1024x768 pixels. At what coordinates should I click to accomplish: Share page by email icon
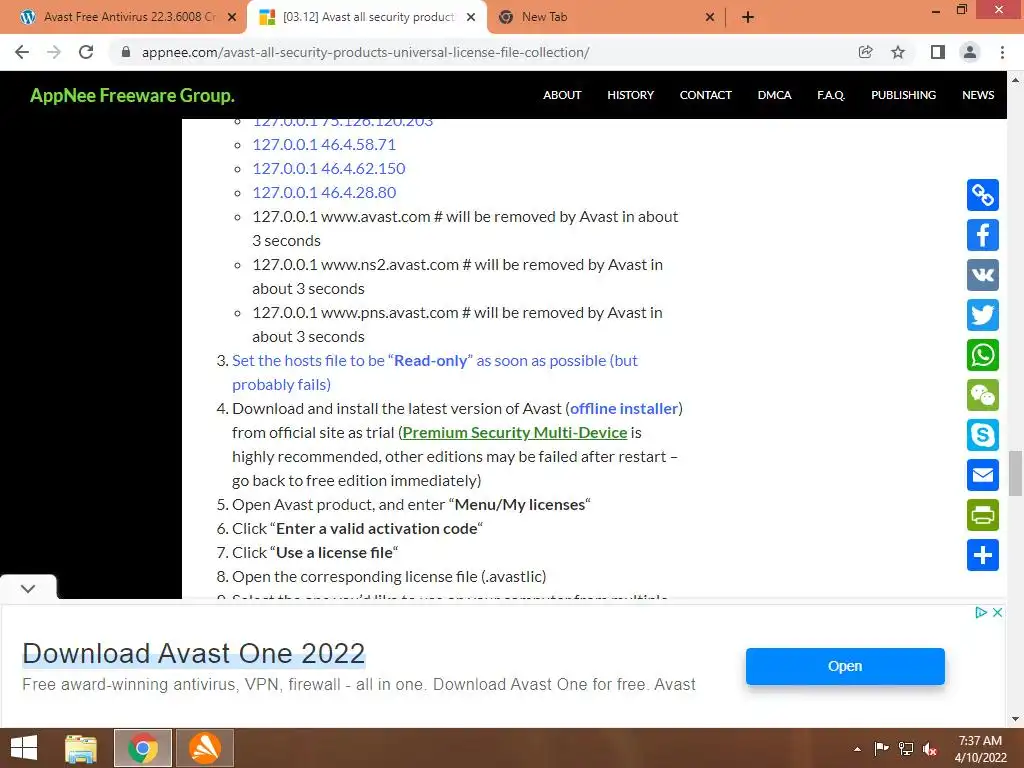coord(982,475)
